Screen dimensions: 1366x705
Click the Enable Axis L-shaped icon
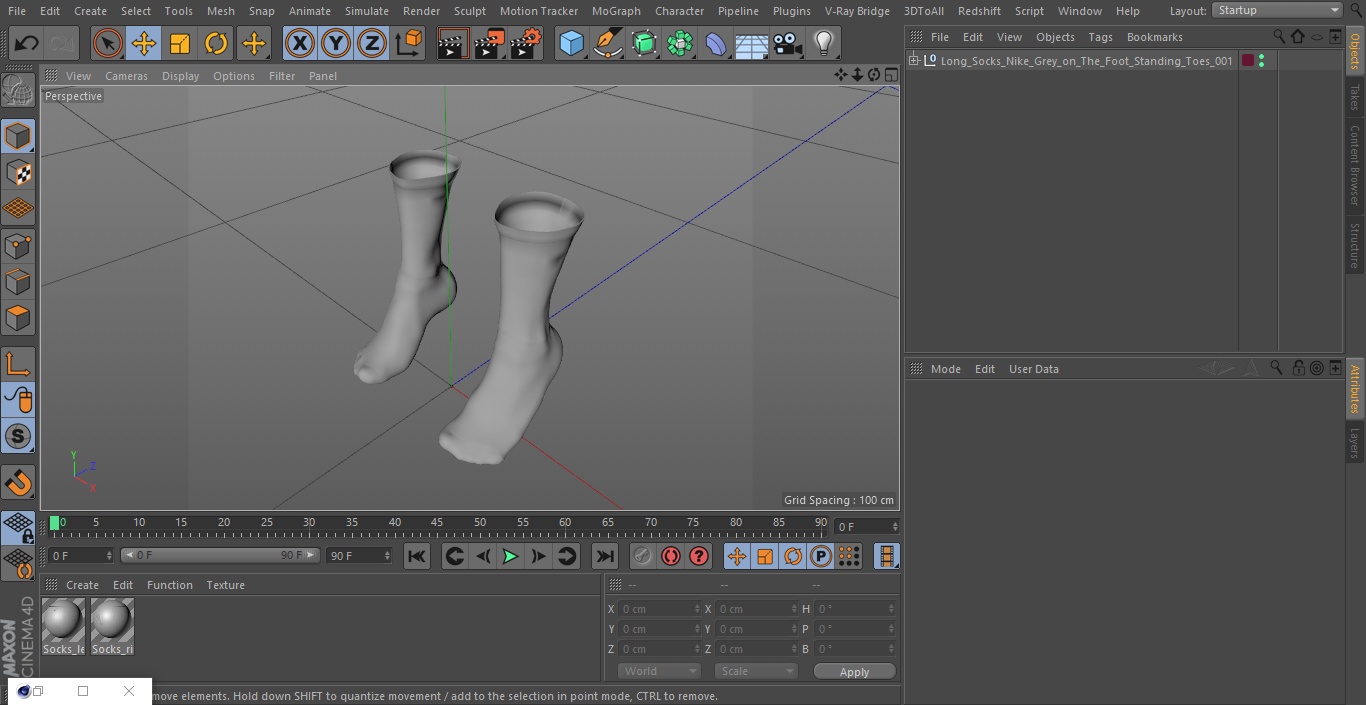click(x=18, y=364)
